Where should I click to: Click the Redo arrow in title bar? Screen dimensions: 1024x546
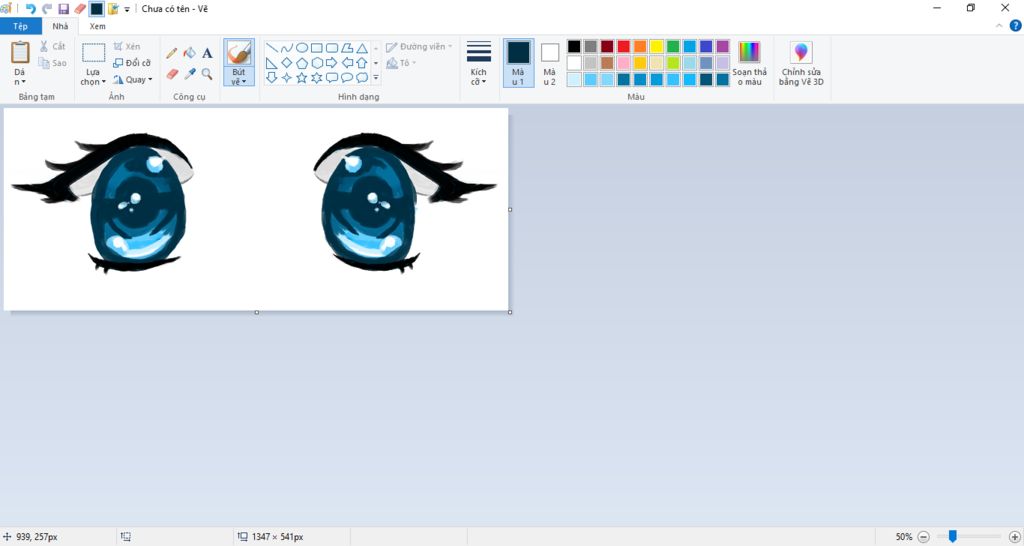(47, 8)
